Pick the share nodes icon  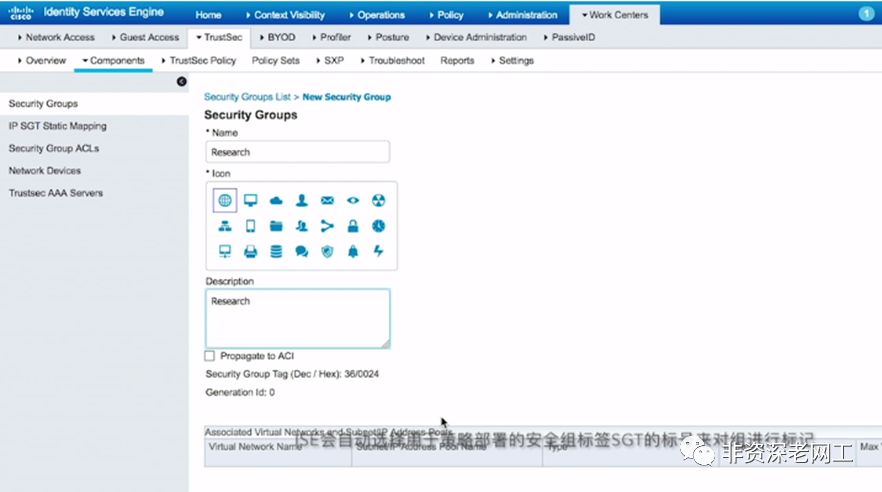[x=327, y=226]
